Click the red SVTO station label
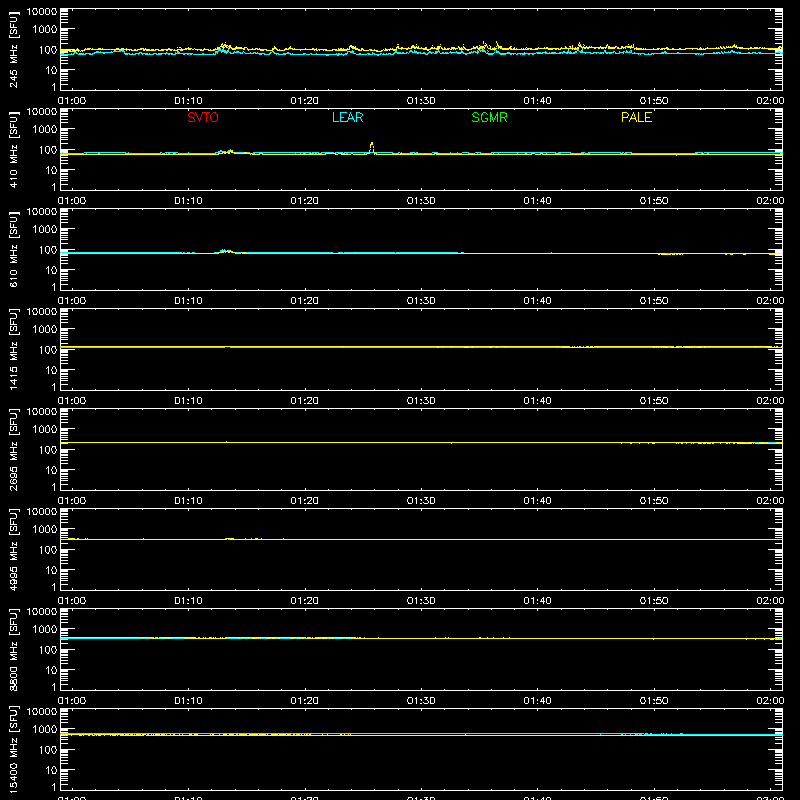This screenshot has width=800, height=800. pos(203,117)
